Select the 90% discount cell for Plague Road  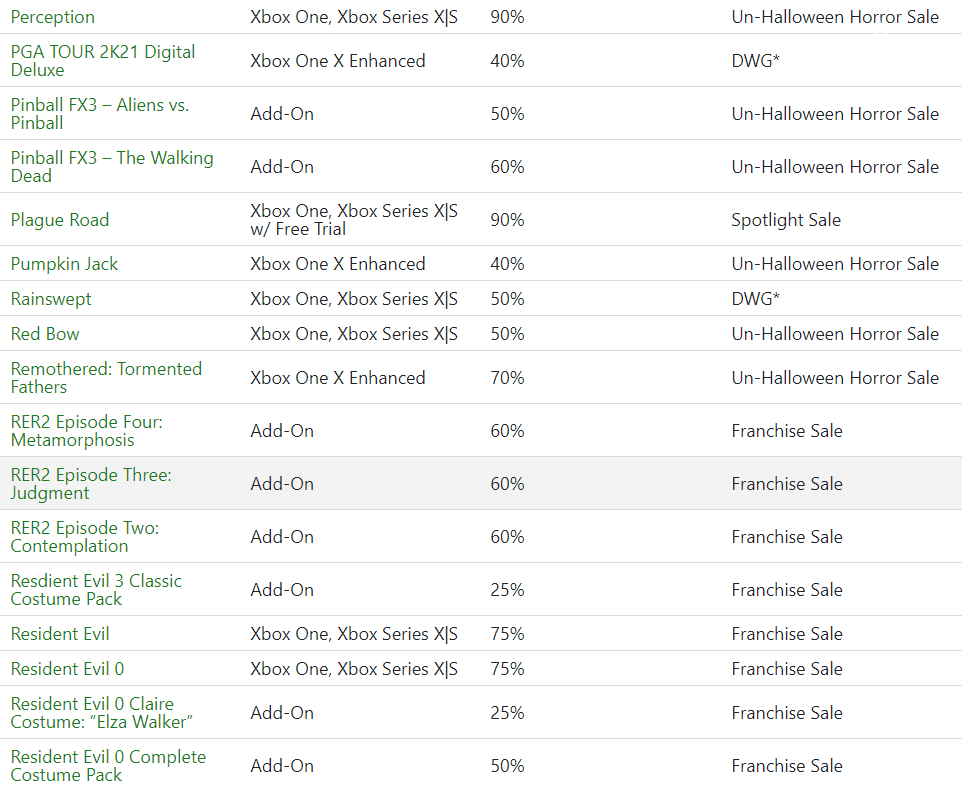pyautogui.click(x=507, y=220)
